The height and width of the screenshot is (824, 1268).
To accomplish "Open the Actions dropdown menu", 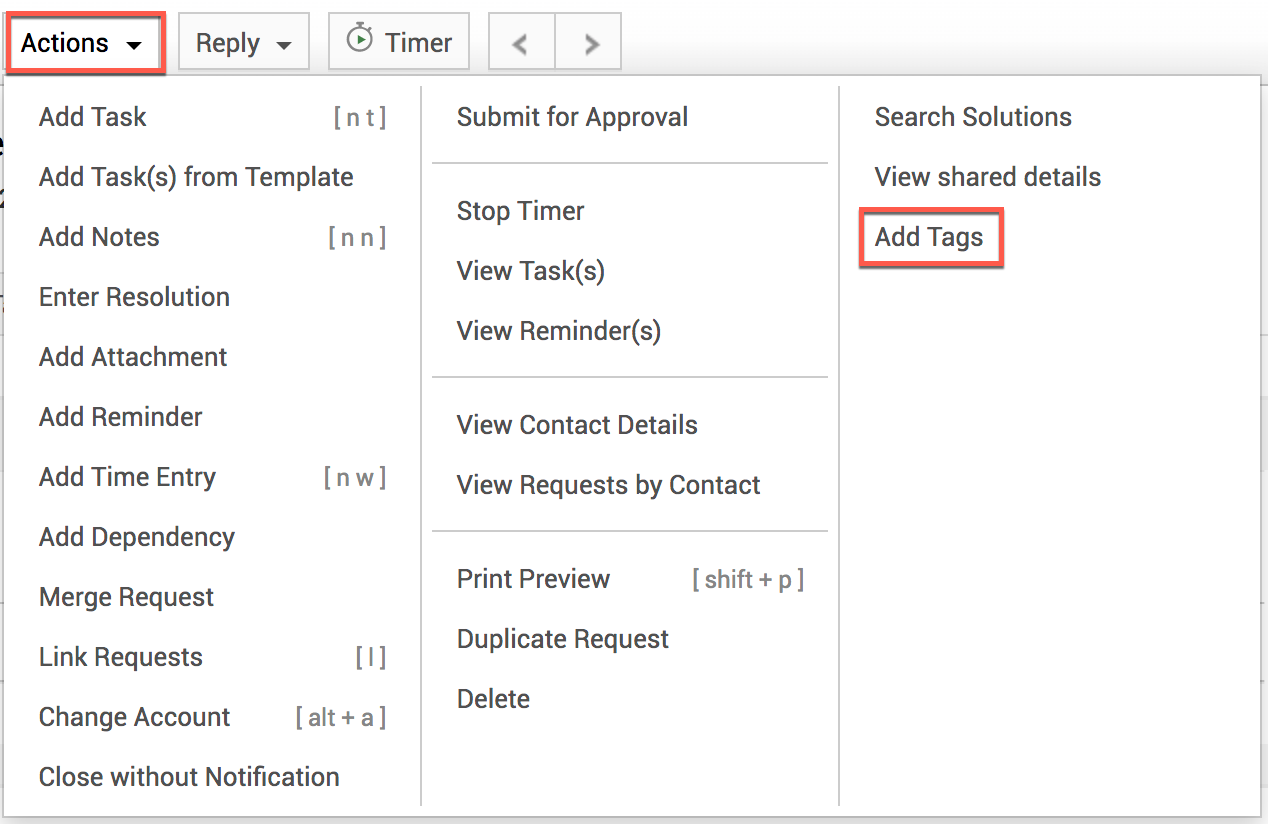I will (83, 43).
